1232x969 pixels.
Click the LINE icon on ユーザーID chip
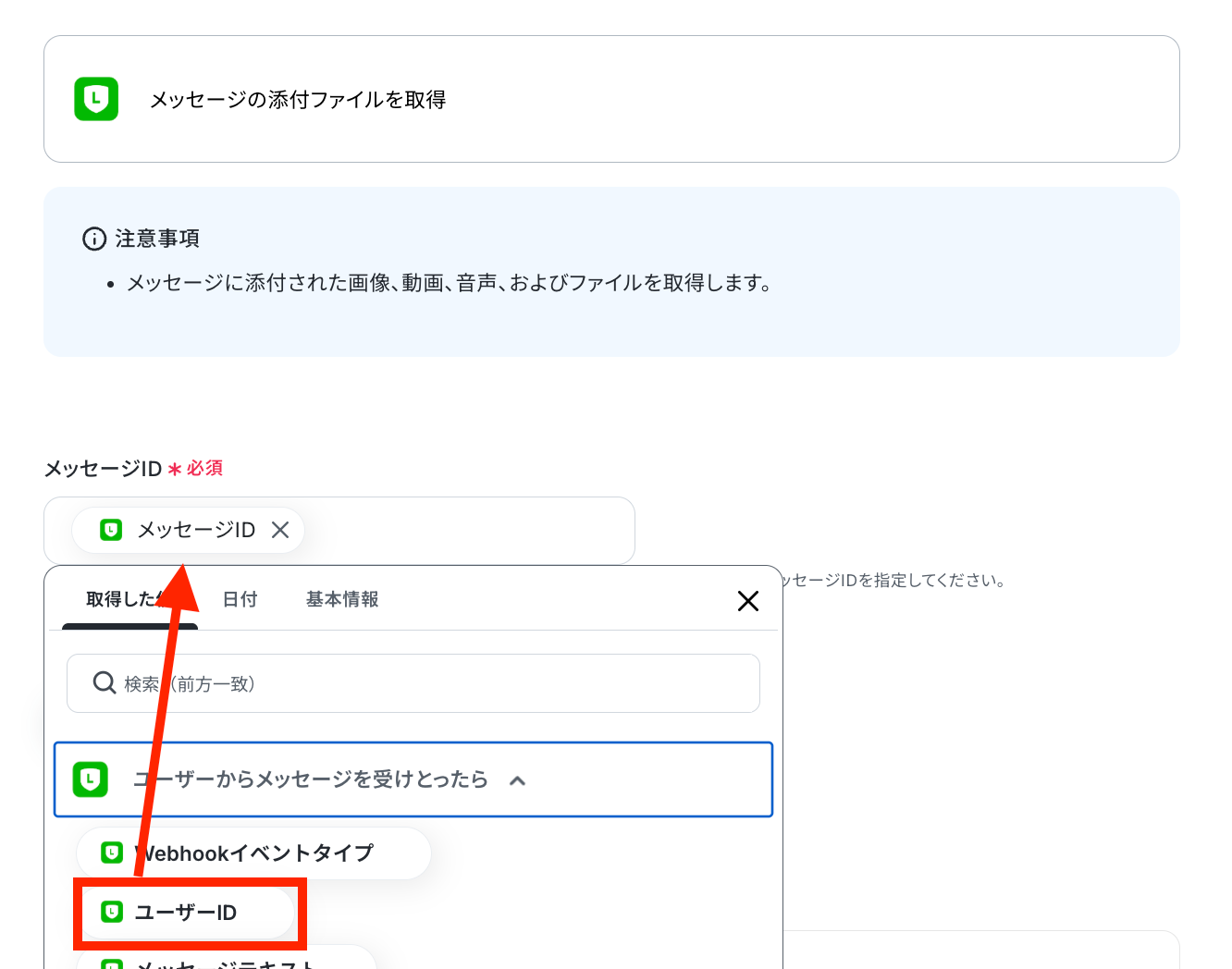112,913
